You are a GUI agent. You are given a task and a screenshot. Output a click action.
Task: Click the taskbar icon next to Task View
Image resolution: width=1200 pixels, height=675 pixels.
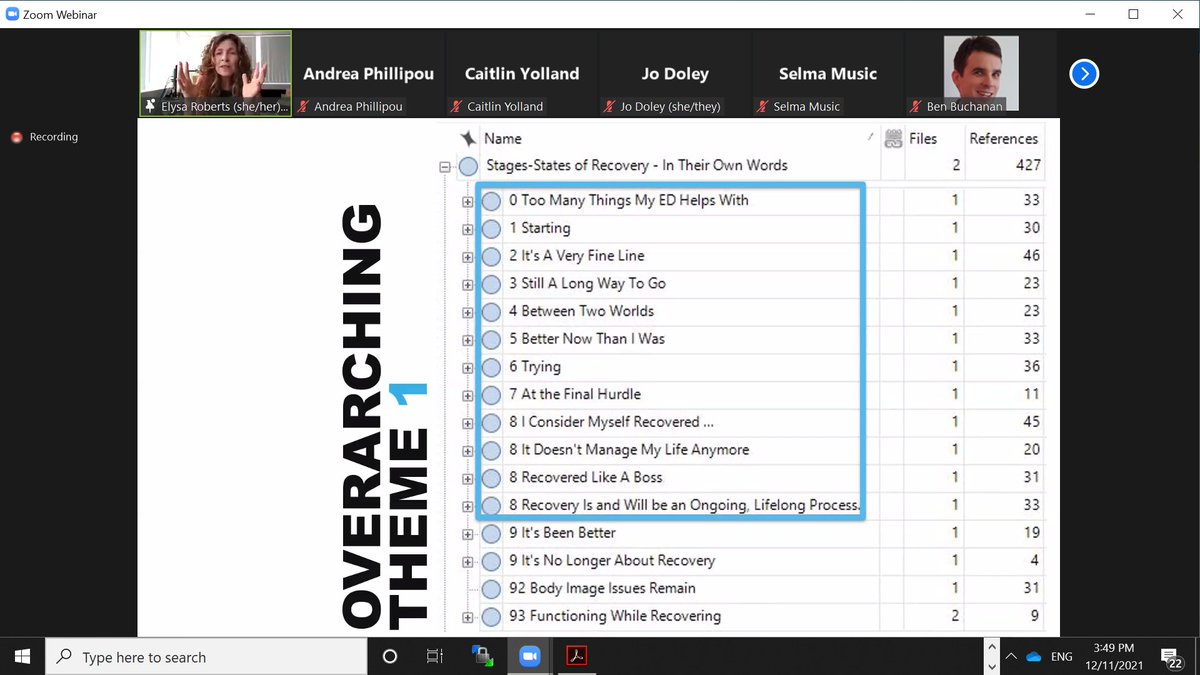coord(483,657)
